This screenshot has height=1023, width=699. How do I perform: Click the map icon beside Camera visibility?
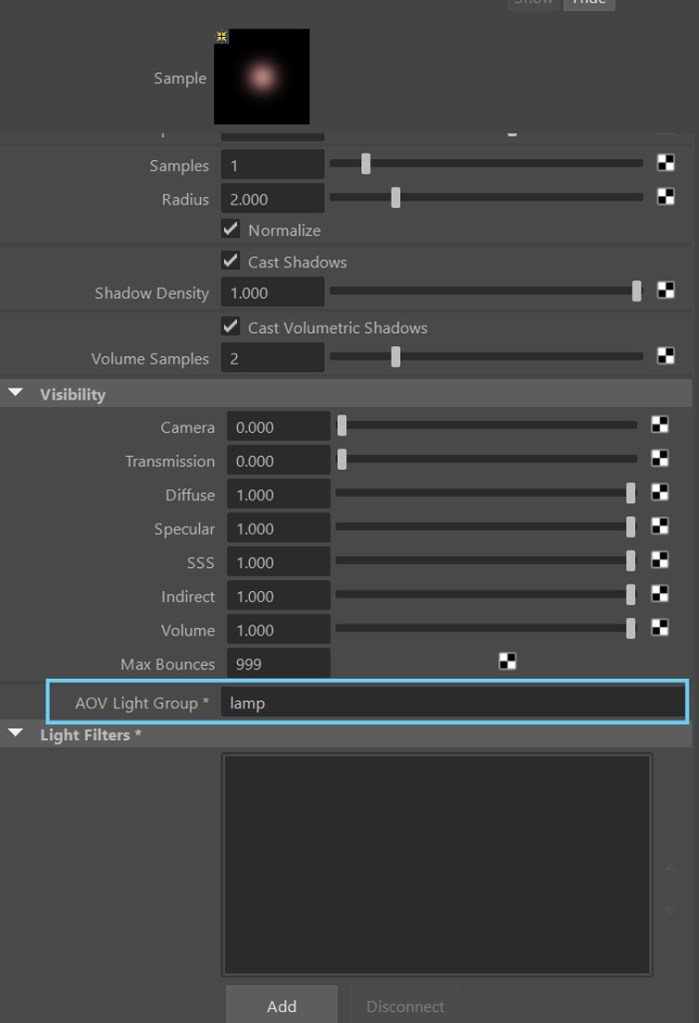(x=659, y=425)
